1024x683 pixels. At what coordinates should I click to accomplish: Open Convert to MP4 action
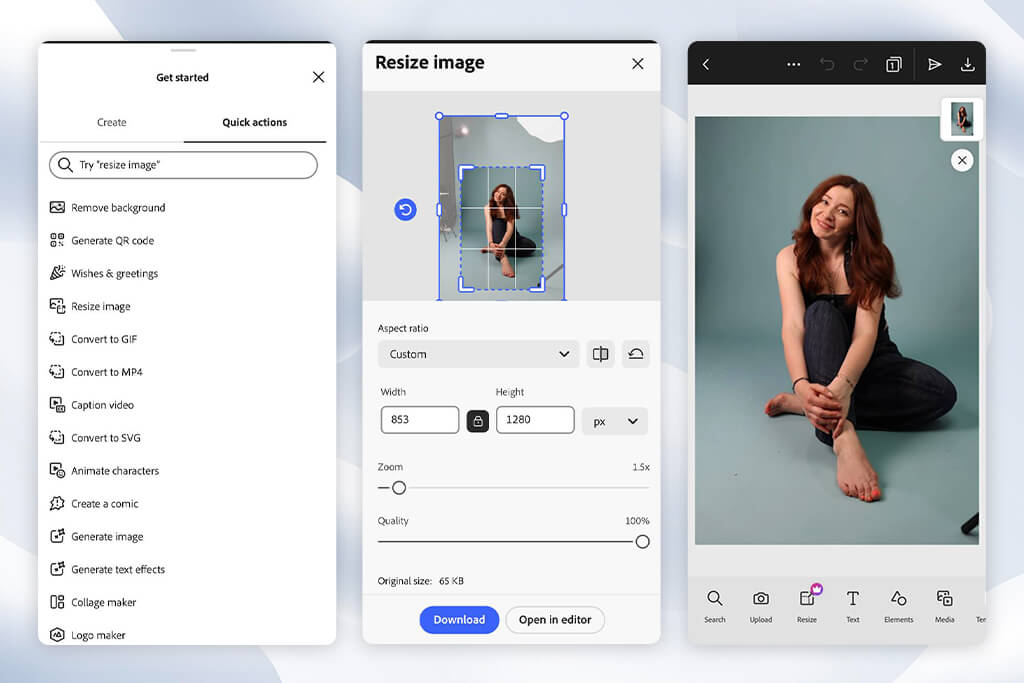coord(96,372)
